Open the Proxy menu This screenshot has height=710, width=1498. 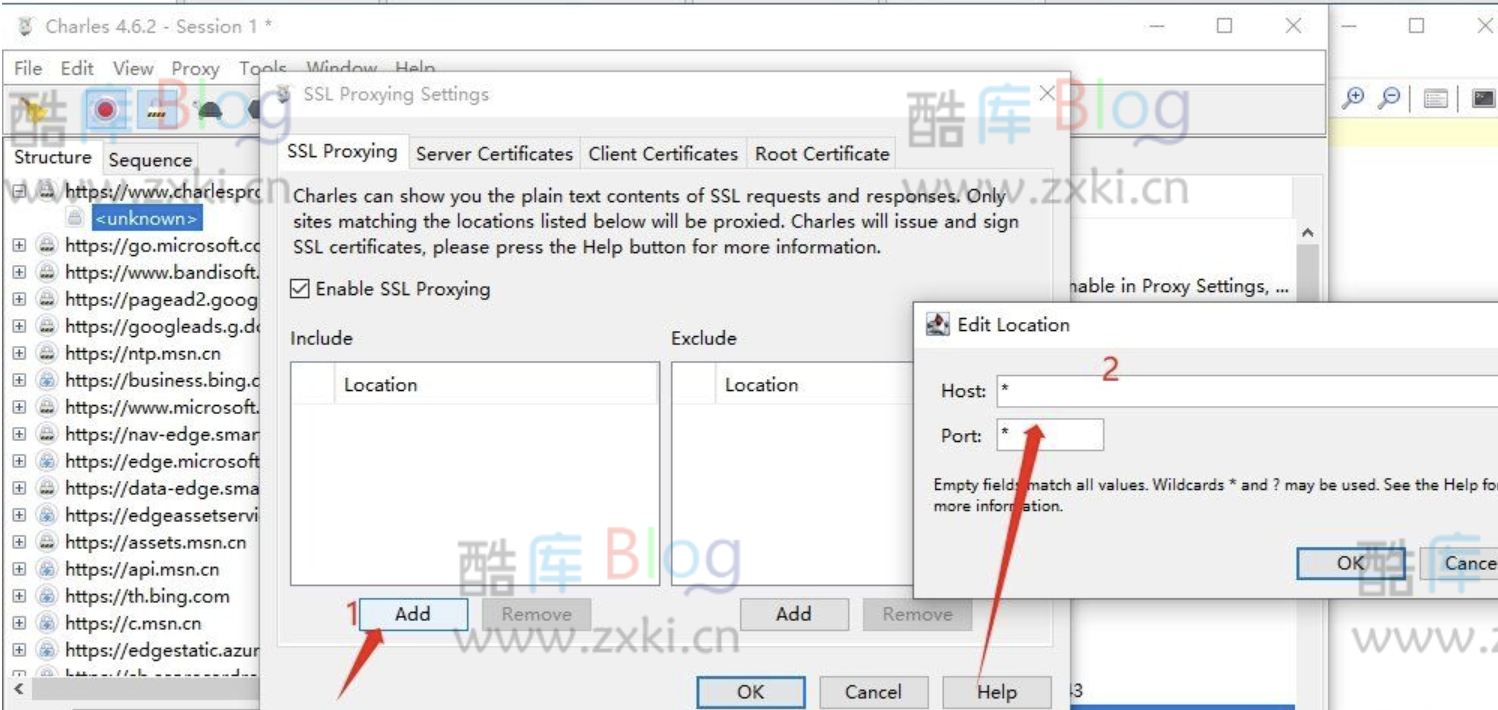[195, 68]
